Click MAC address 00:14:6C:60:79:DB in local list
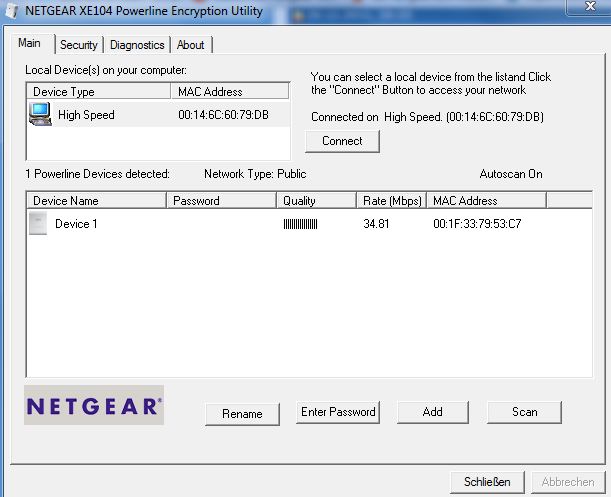 click(223, 115)
